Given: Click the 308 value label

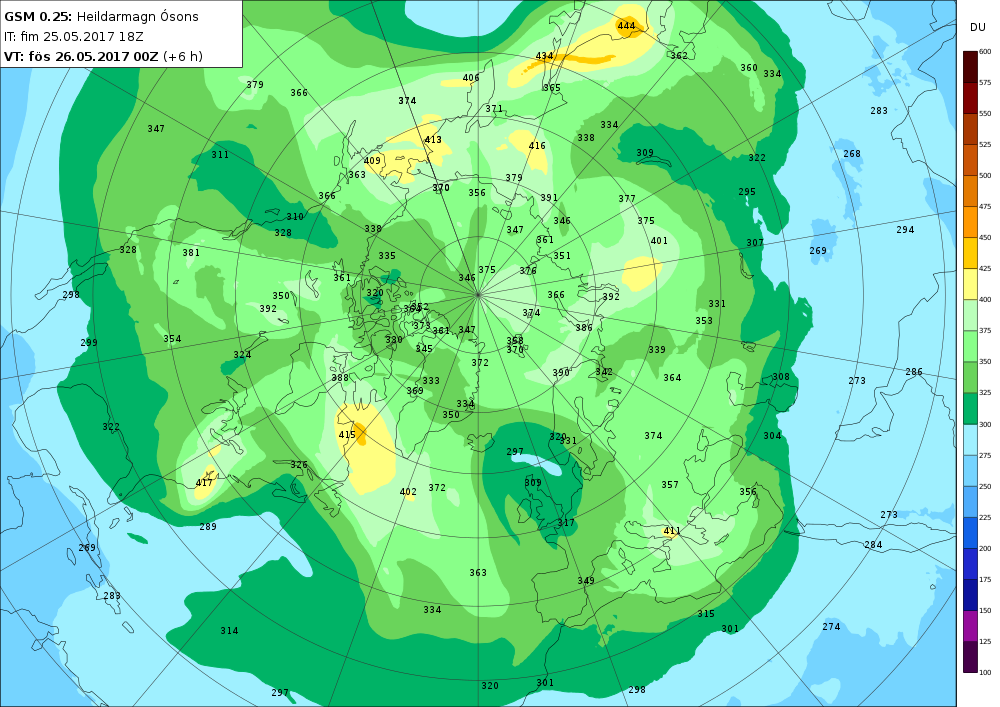Looking at the screenshot, I should coord(781,377).
